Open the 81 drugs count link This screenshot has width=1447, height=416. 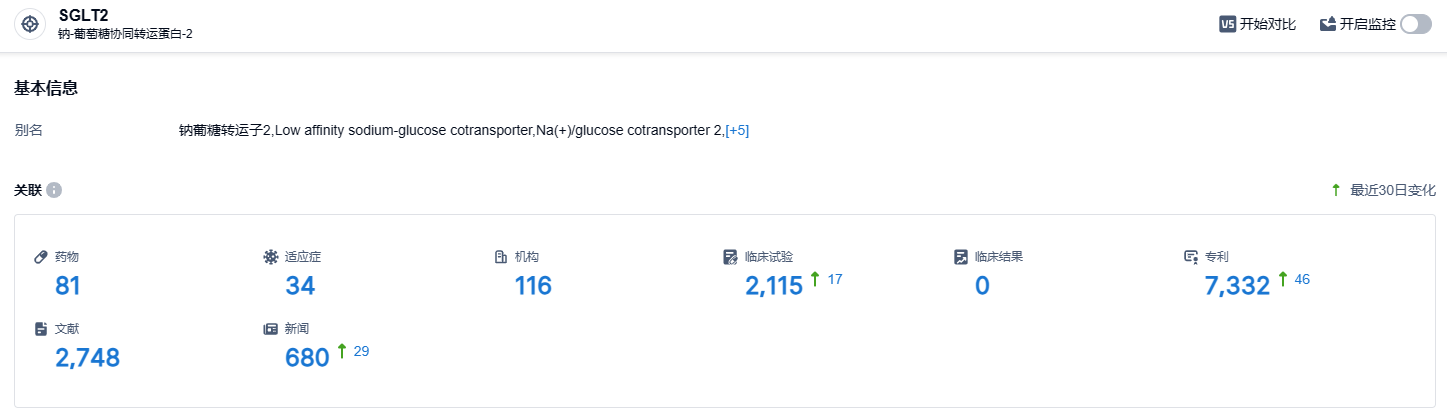pos(67,286)
